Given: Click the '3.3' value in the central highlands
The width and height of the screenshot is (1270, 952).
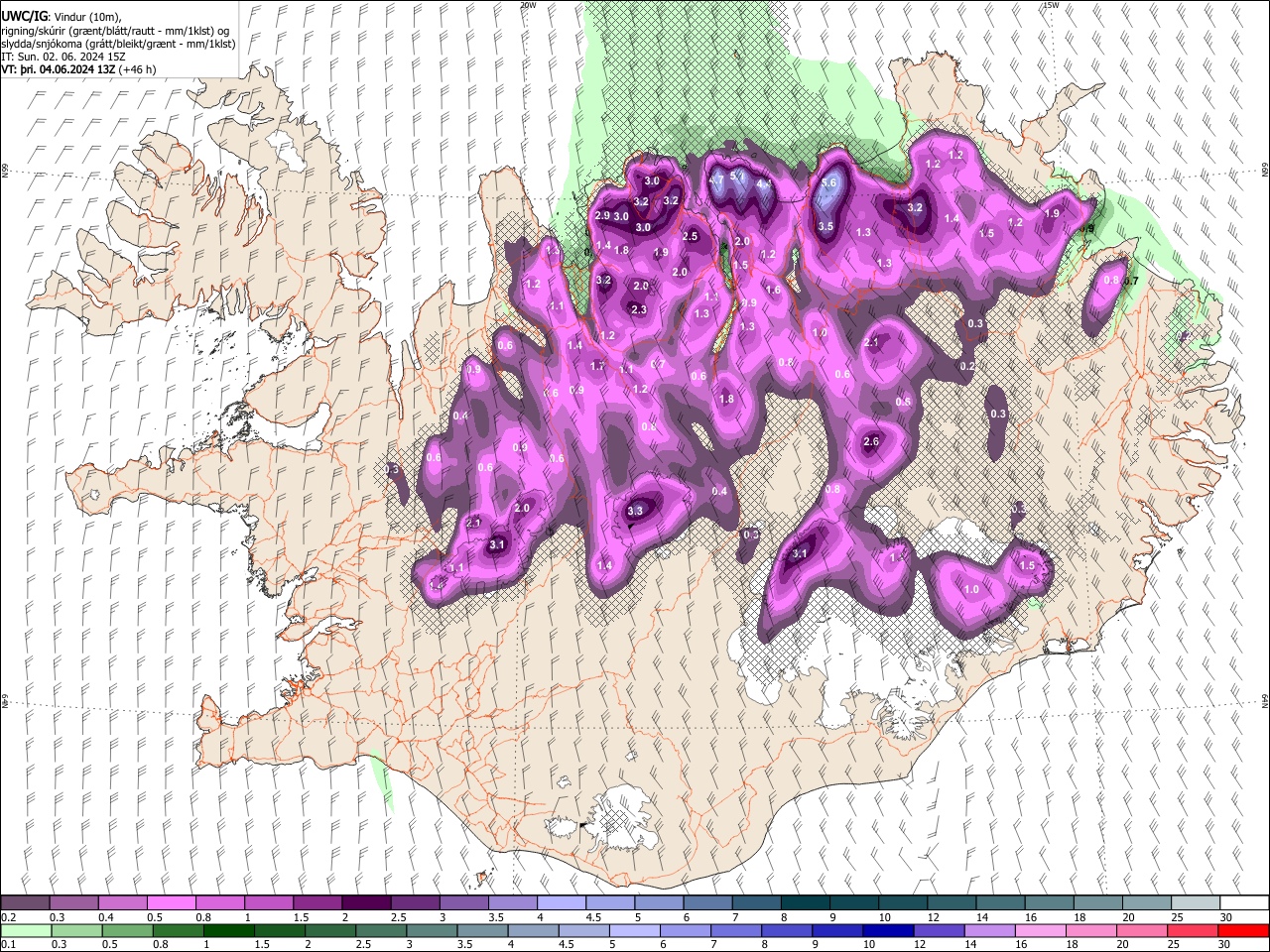Looking at the screenshot, I should coord(636,511).
